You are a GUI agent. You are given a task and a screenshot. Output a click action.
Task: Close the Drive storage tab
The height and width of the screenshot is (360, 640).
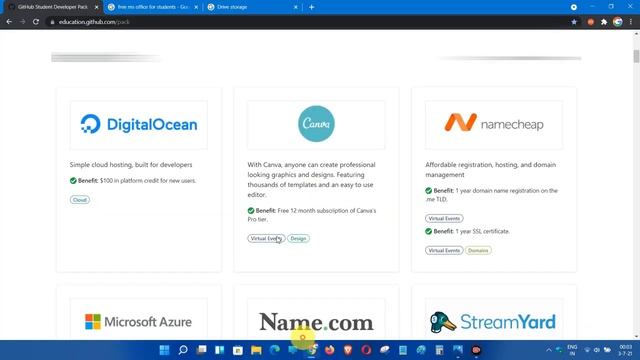pos(296,7)
